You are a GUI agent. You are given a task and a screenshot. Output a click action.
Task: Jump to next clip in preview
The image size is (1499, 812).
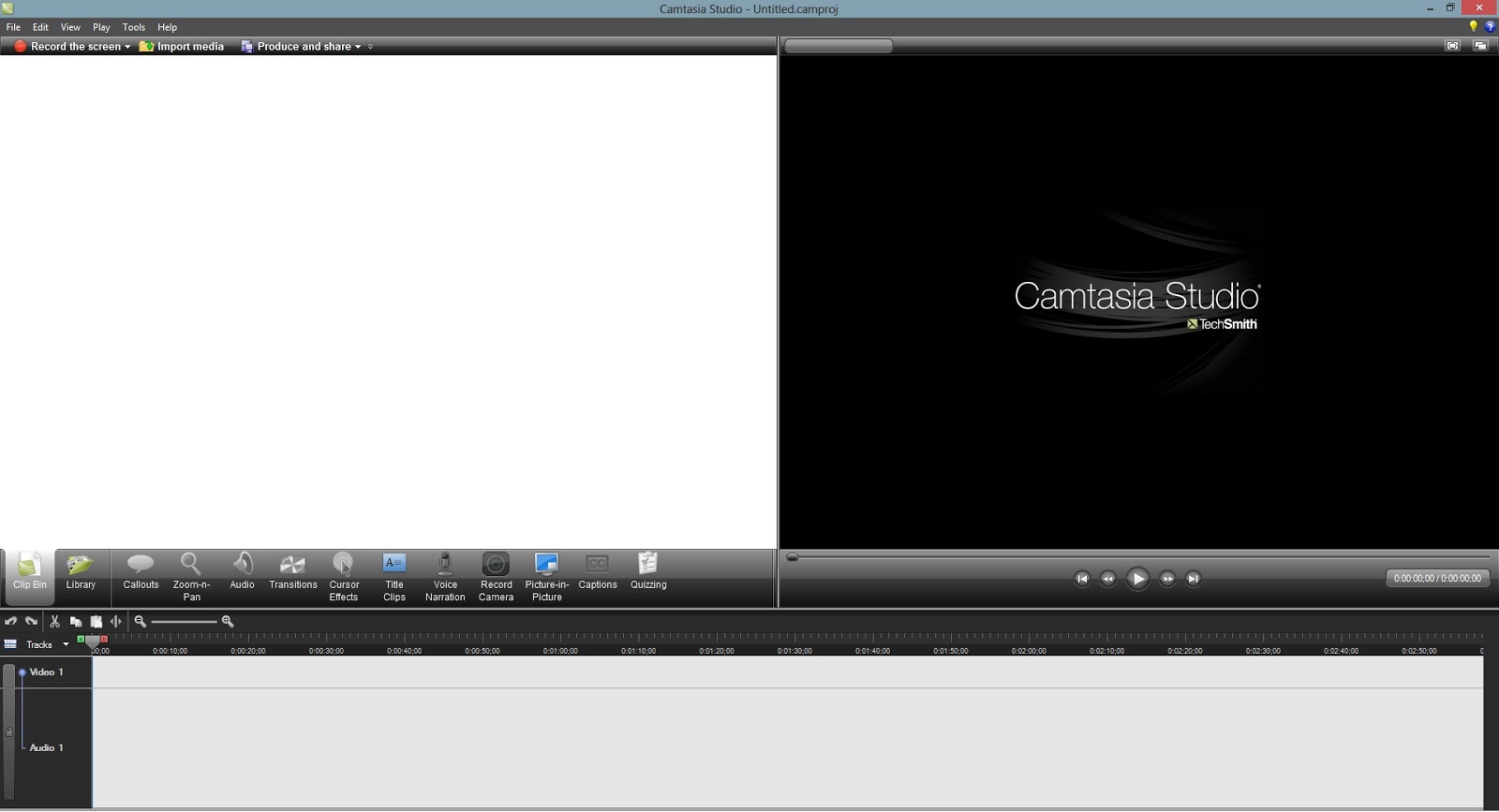pyautogui.click(x=1193, y=579)
